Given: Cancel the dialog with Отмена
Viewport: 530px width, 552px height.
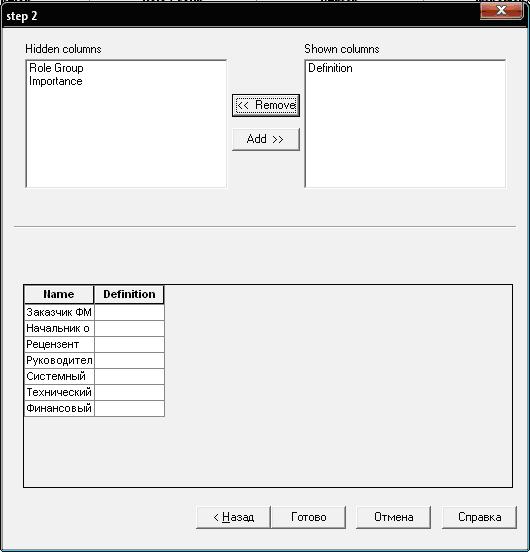Looking at the screenshot, I should click(x=393, y=517).
